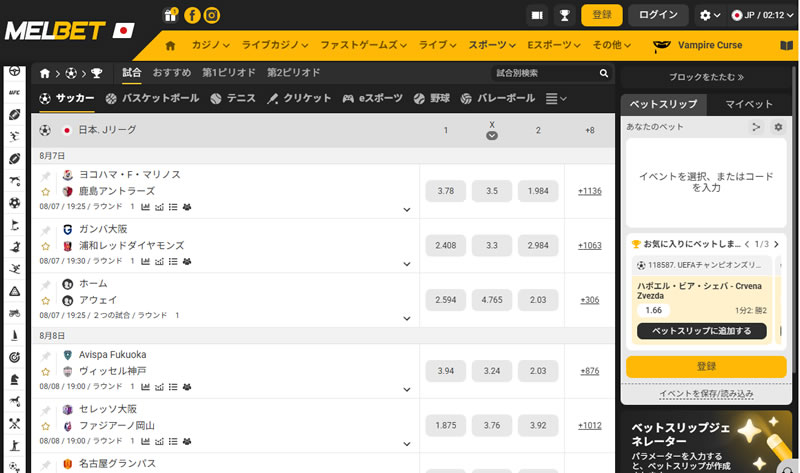This screenshot has width=800, height=473.
Task: Collapse panel with ブロックをたたむ
Action: click(706, 77)
